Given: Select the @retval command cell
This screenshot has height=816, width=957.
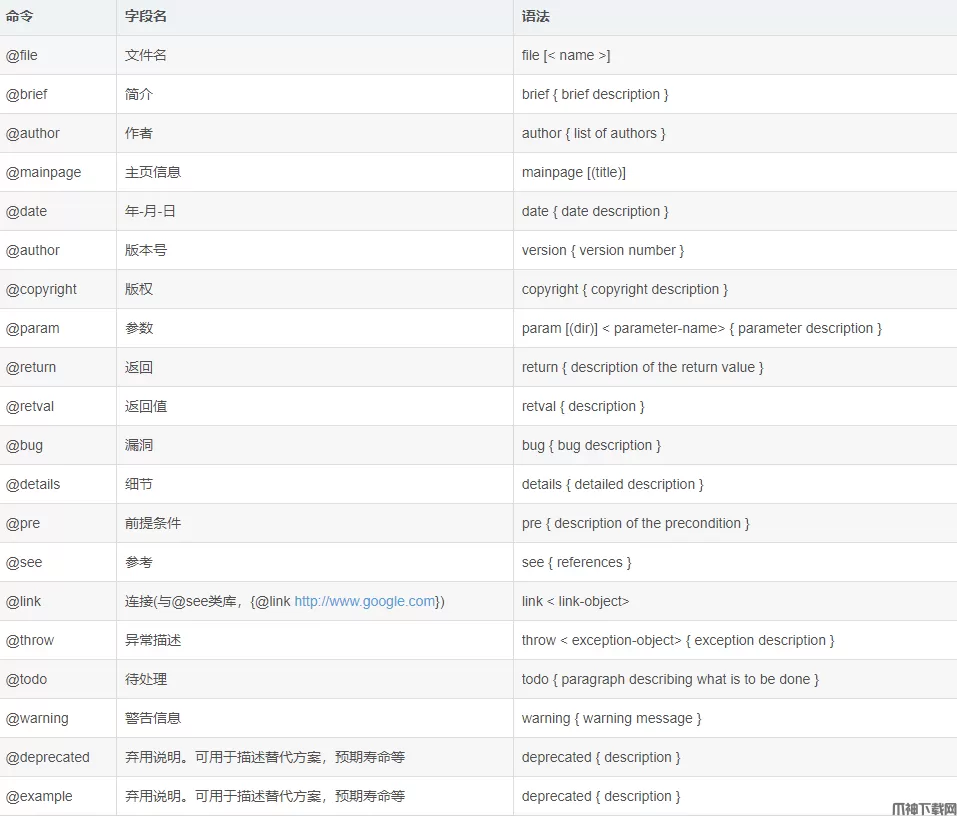Looking at the screenshot, I should tap(30, 406).
